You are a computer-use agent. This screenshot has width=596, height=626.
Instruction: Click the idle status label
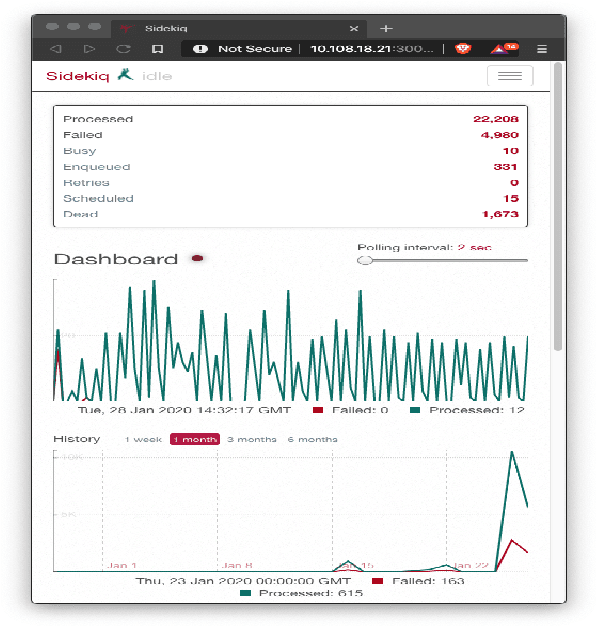coord(157,76)
